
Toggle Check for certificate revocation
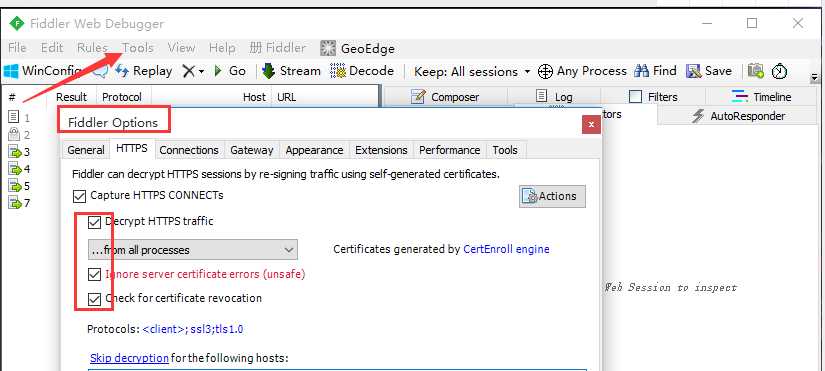[x=94, y=299]
